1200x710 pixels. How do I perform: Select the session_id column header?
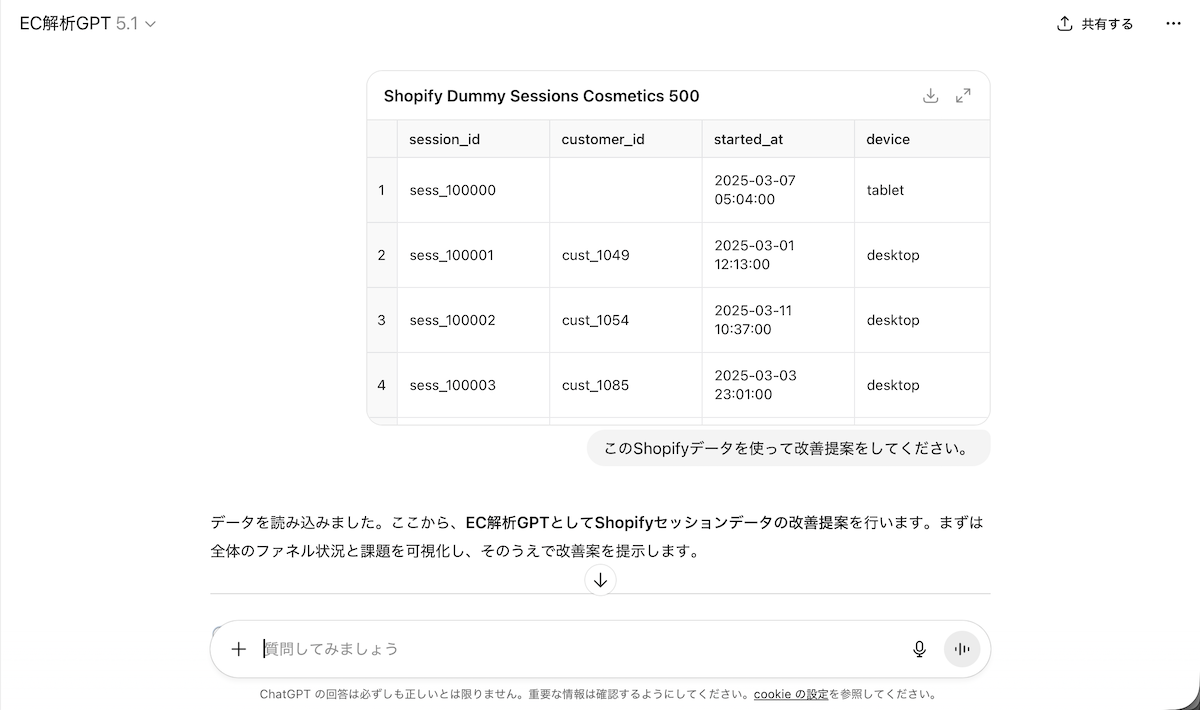pyautogui.click(x=444, y=139)
